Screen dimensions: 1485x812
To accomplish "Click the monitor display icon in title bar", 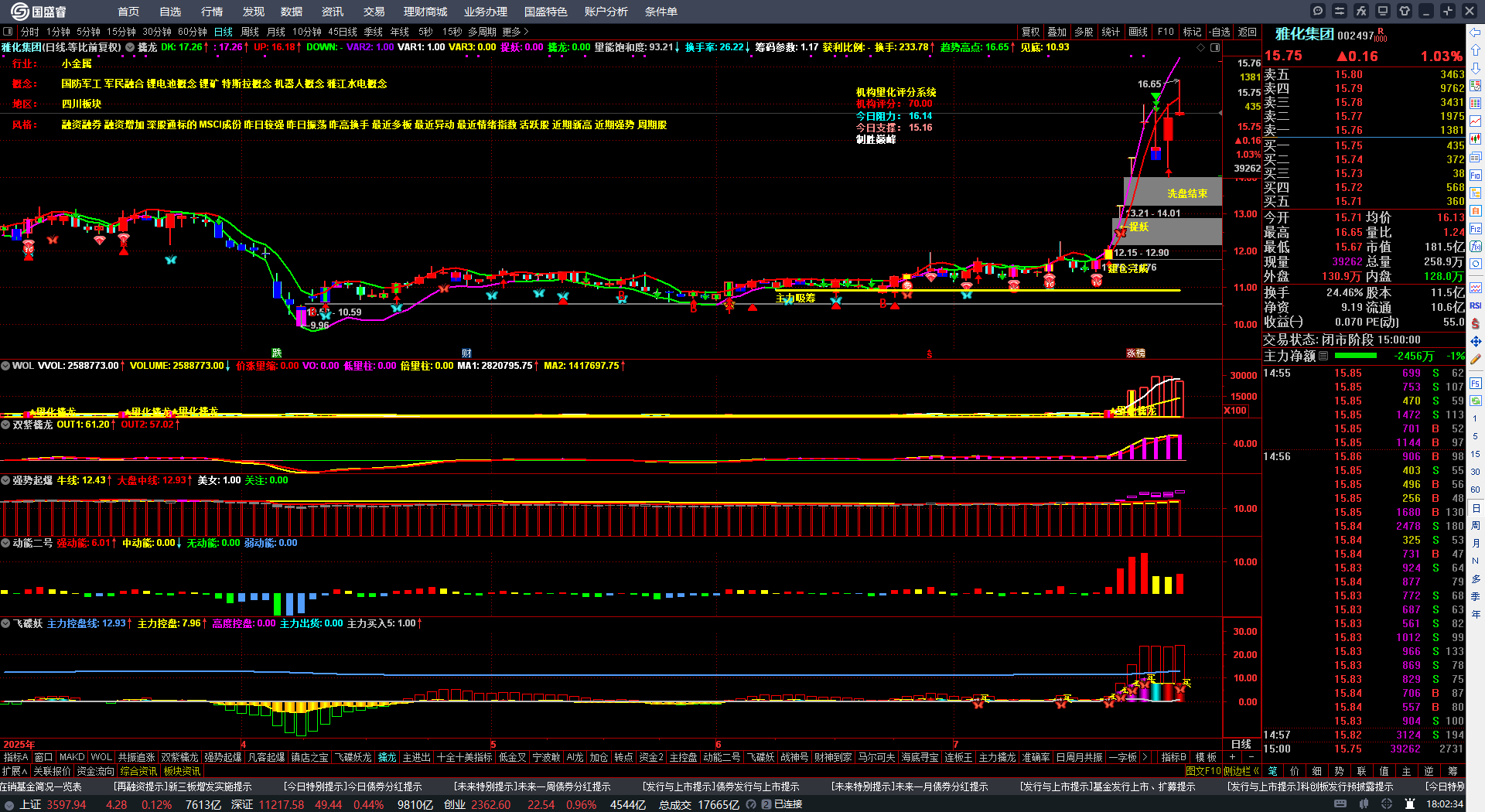I will [x=1383, y=11].
